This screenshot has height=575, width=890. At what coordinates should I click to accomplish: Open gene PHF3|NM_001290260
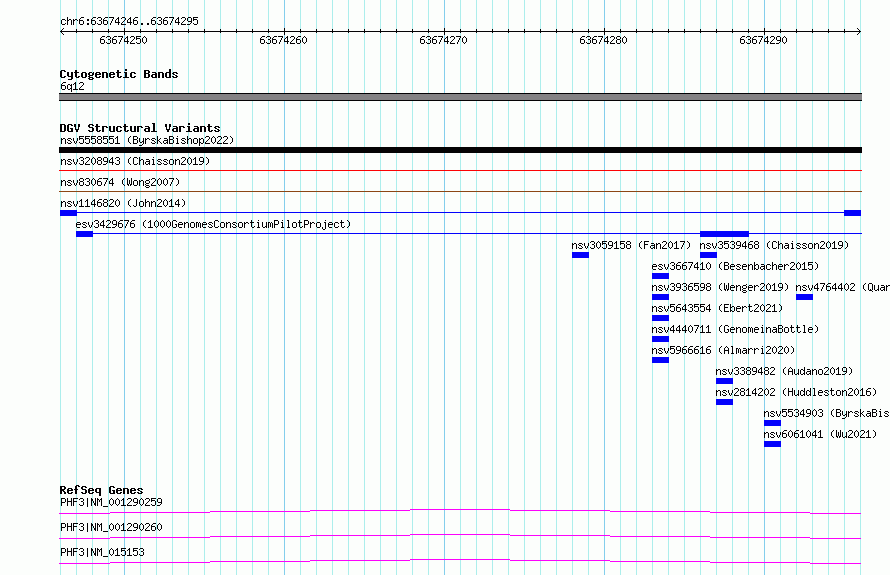pyautogui.click(x=111, y=527)
